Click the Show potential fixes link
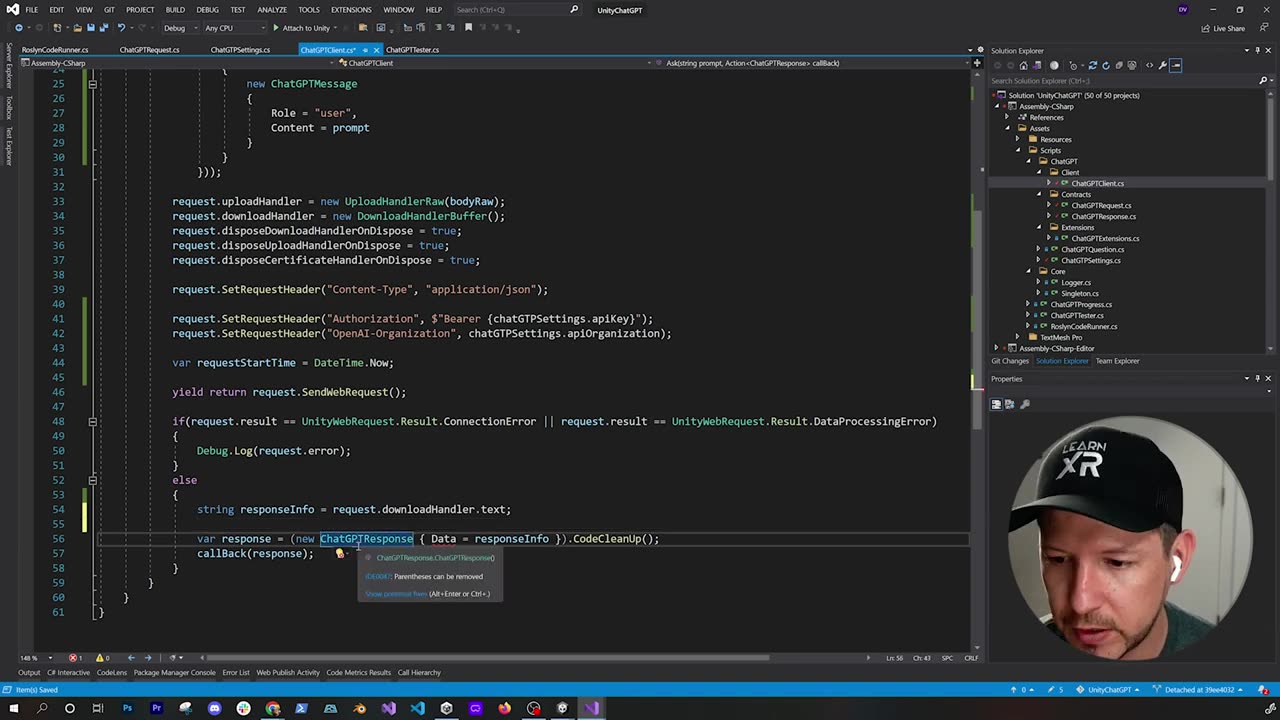The image size is (1280, 720). point(396,594)
